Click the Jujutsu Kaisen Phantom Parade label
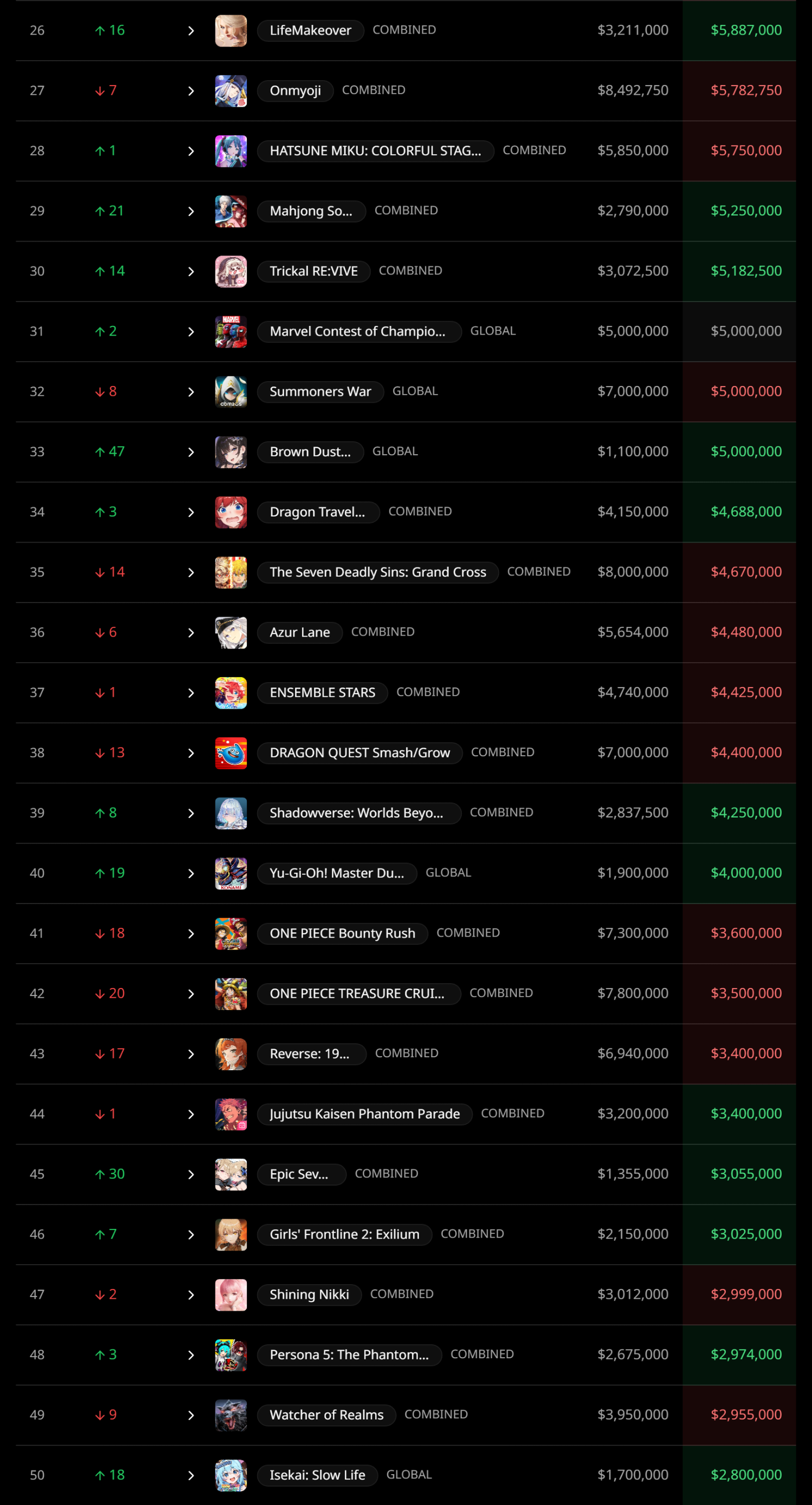 364,1114
